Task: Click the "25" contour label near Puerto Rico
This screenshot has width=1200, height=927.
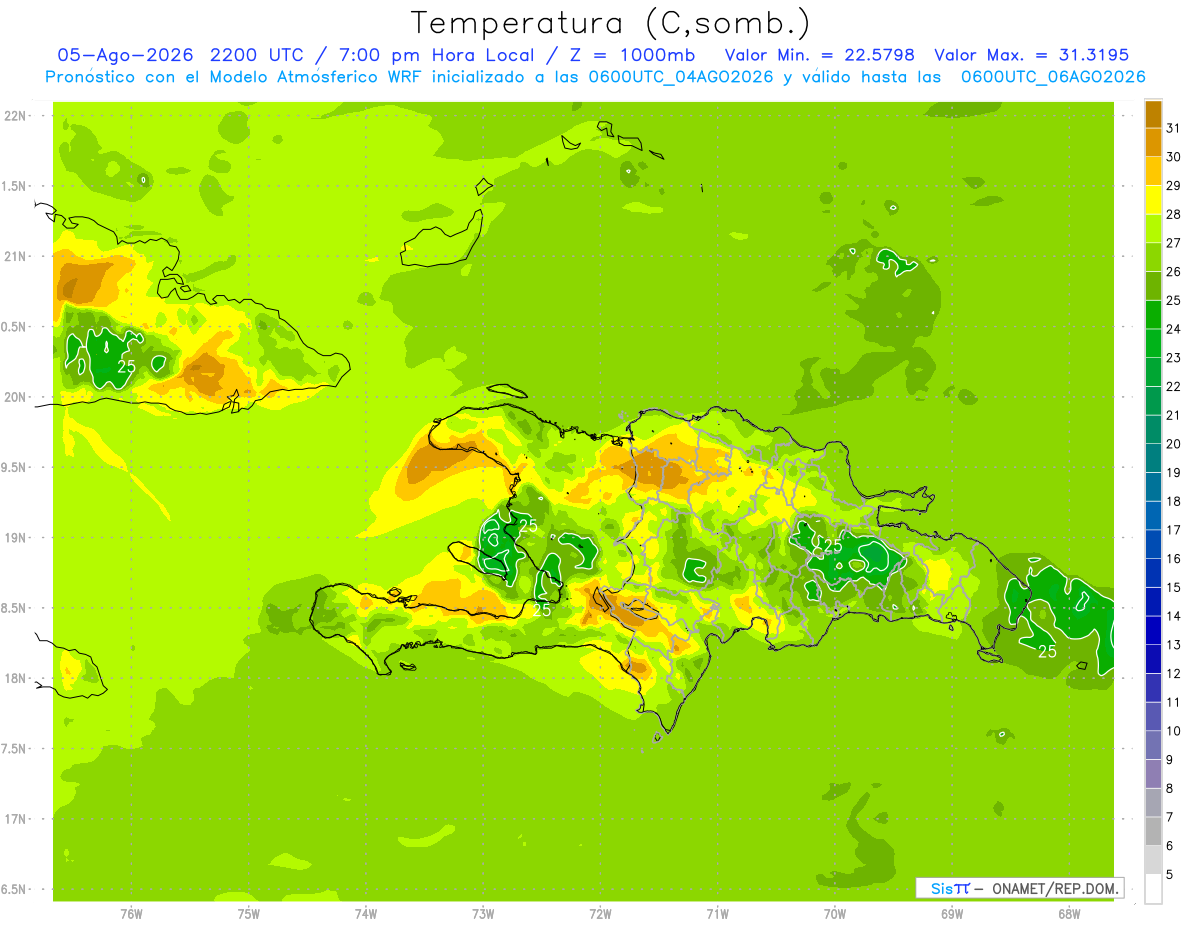Action: (x=1047, y=651)
